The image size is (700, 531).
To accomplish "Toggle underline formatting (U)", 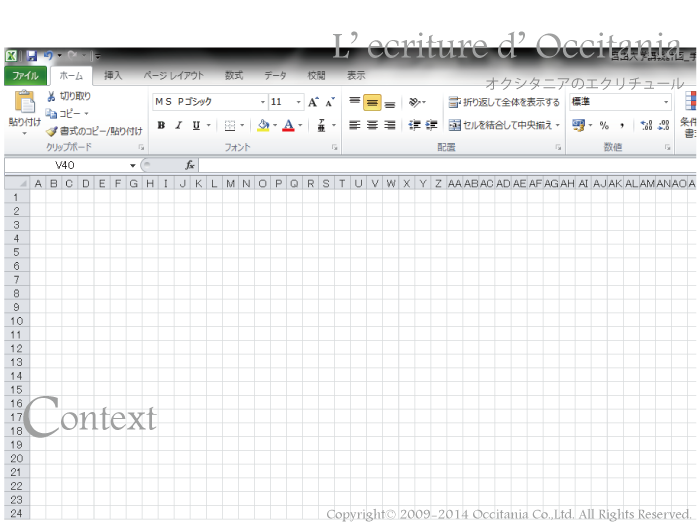I will 196,125.
